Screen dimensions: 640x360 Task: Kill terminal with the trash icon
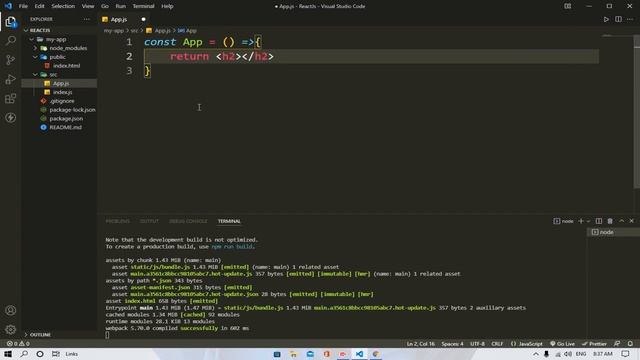point(610,221)
